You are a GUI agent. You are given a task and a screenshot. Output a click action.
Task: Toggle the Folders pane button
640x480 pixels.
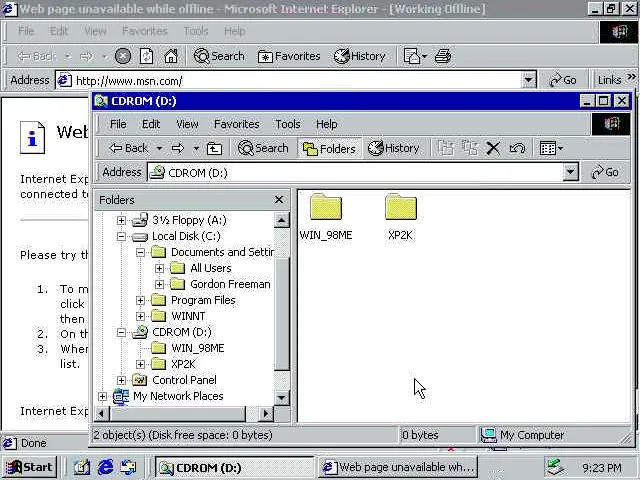click(x=329, y=149)
